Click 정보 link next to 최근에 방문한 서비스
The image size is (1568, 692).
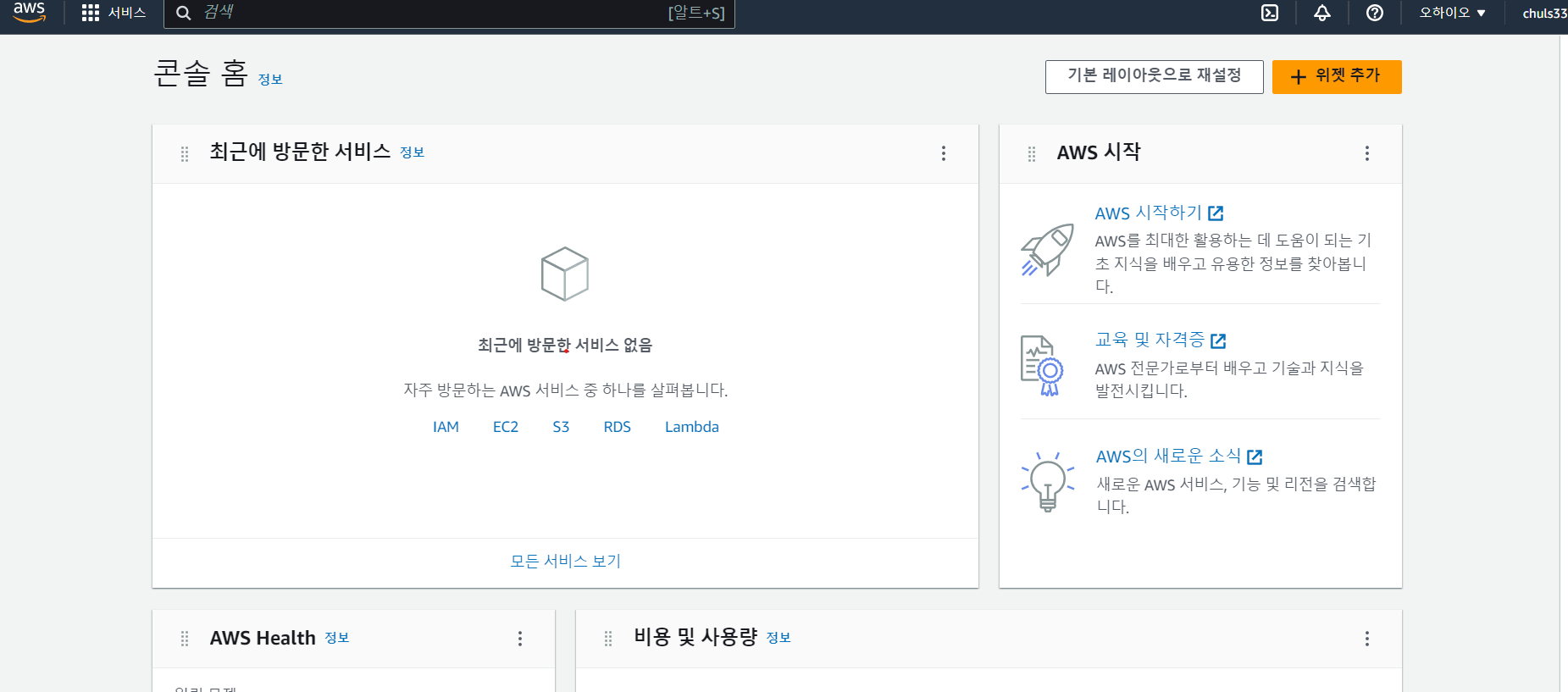click(x=413, y=152)
